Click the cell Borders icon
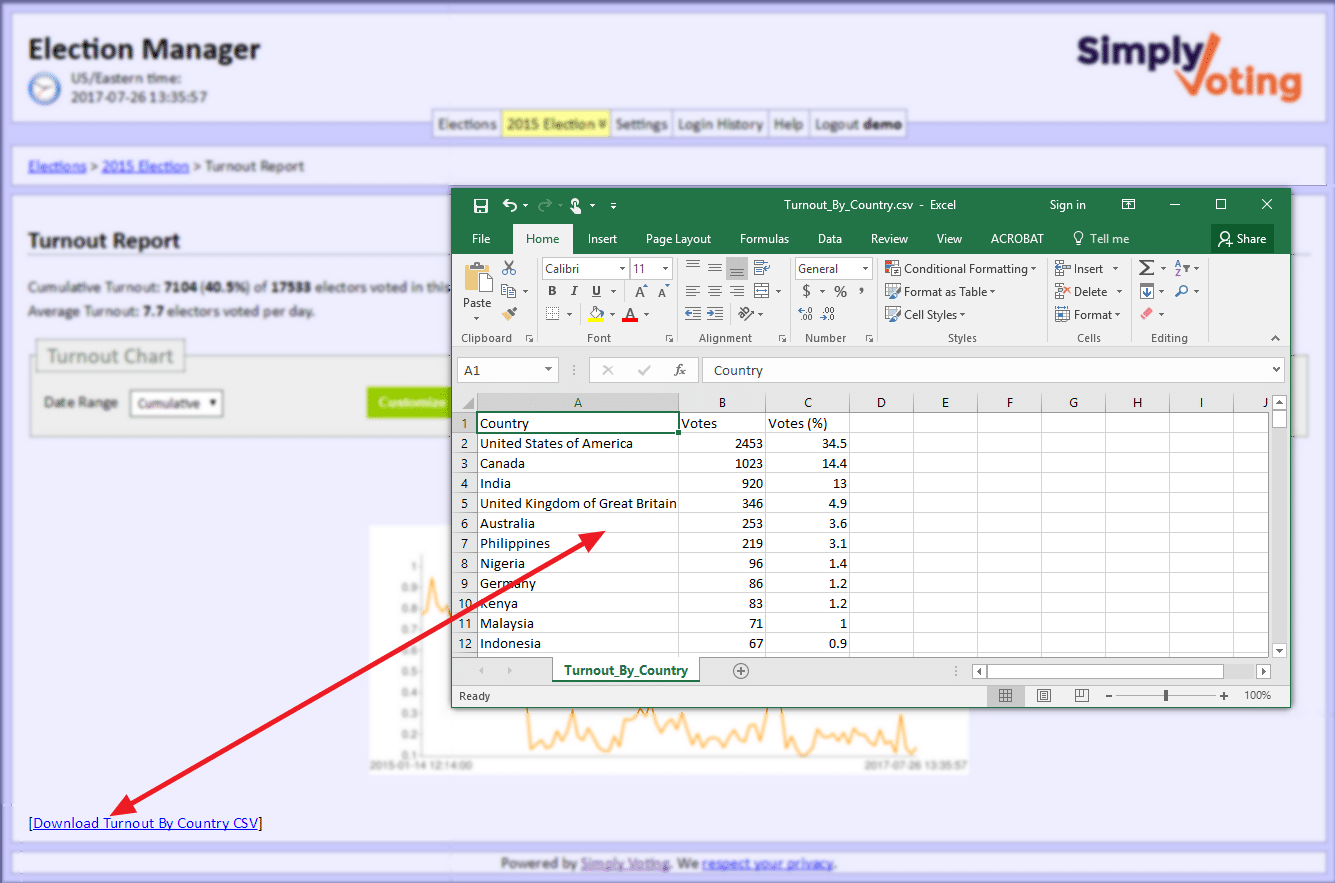Image resolution: width=1335 pixels, height=883 pixels. [552, 314]
